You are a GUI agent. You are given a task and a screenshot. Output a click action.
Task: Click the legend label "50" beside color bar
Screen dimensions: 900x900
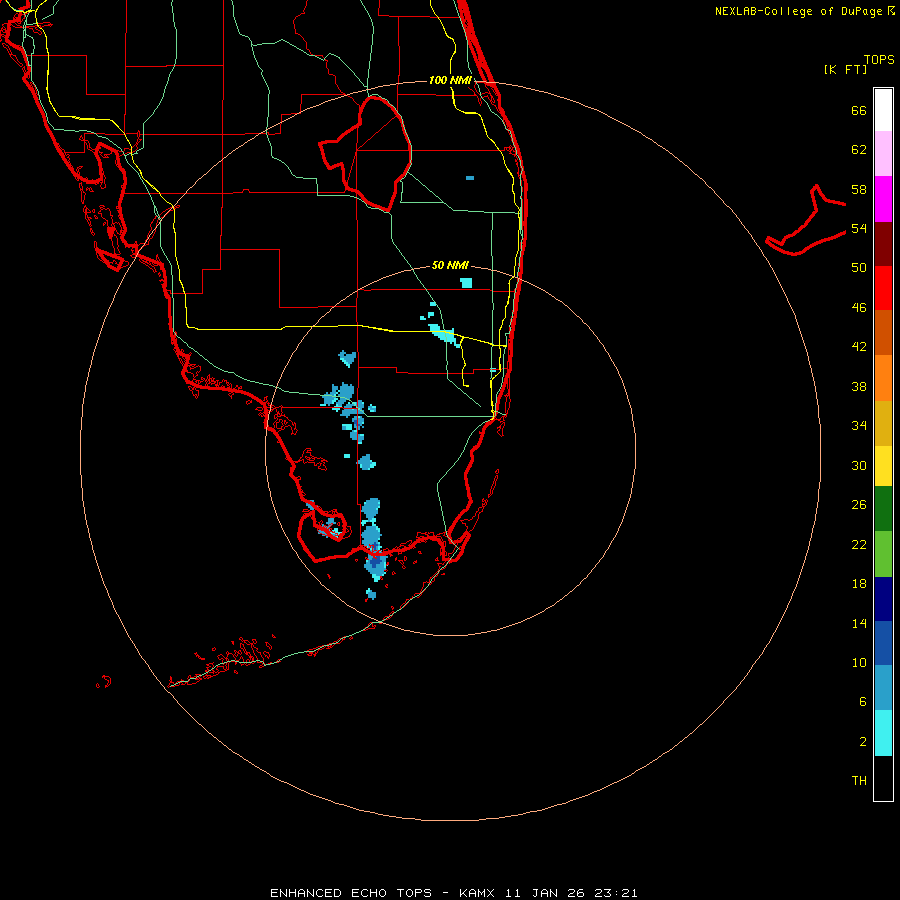click(859, 268)
